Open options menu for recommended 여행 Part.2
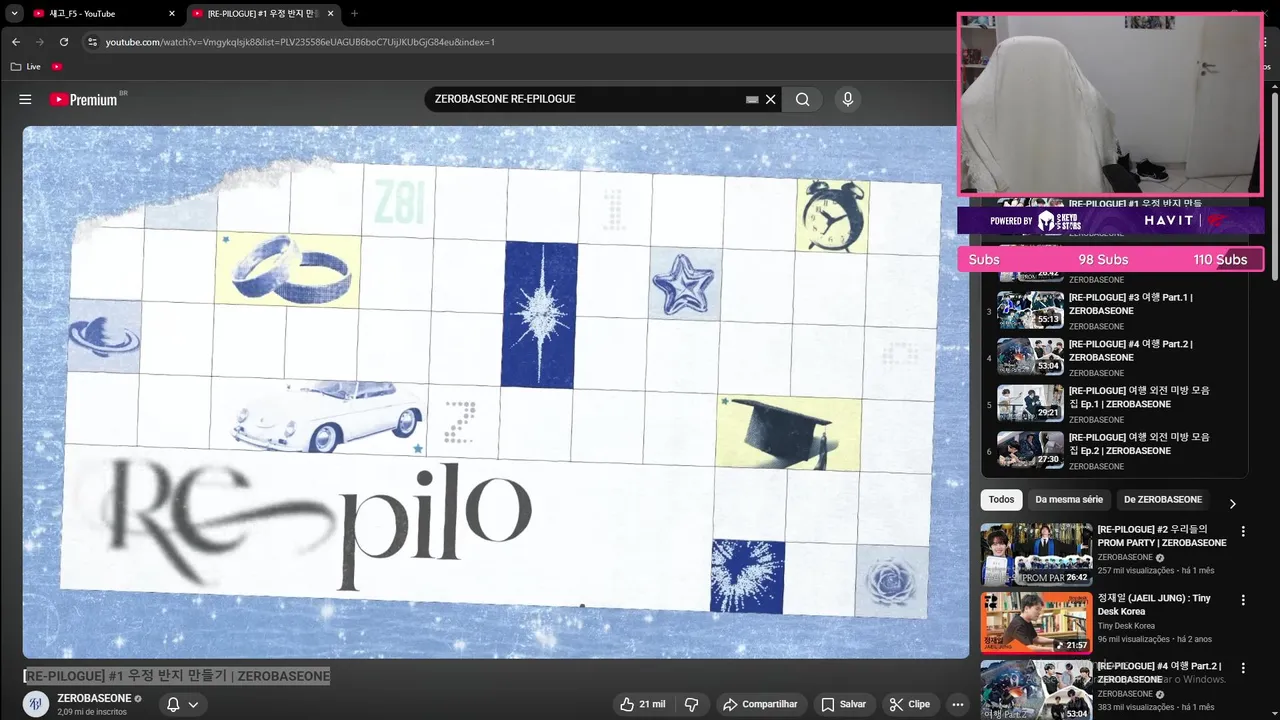The image size is (1280, 720). tap(1243, 668)
